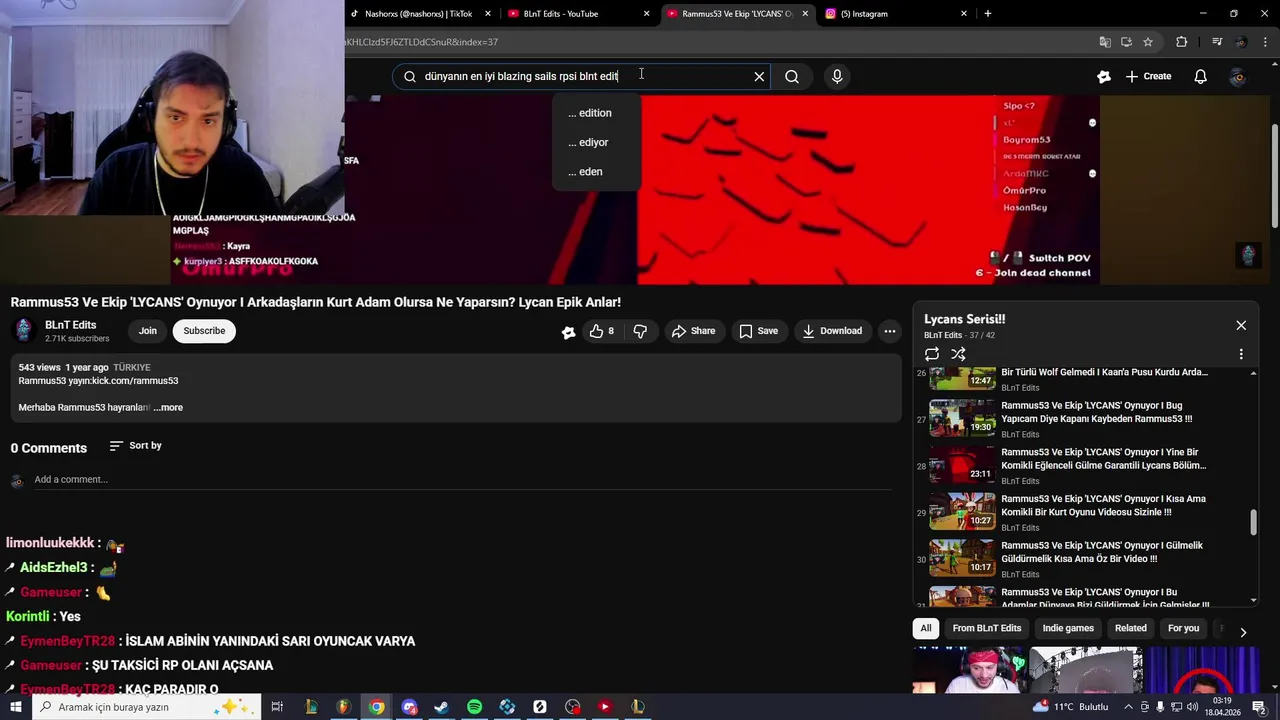Image resolution: width=1280 pixels, height=720 pixels.
Task: Open YouTube account avatar menu
Action: coord(1238,77)
